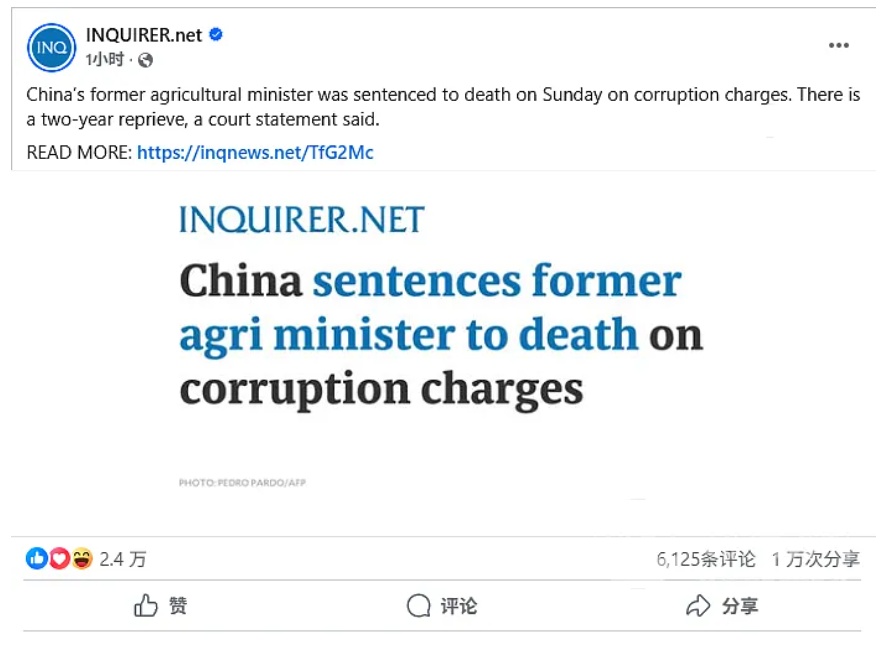The height and width of the screenshot is (648, 888).
Task: Open the three-dot post options menu
Action: (x=838, y=46)
